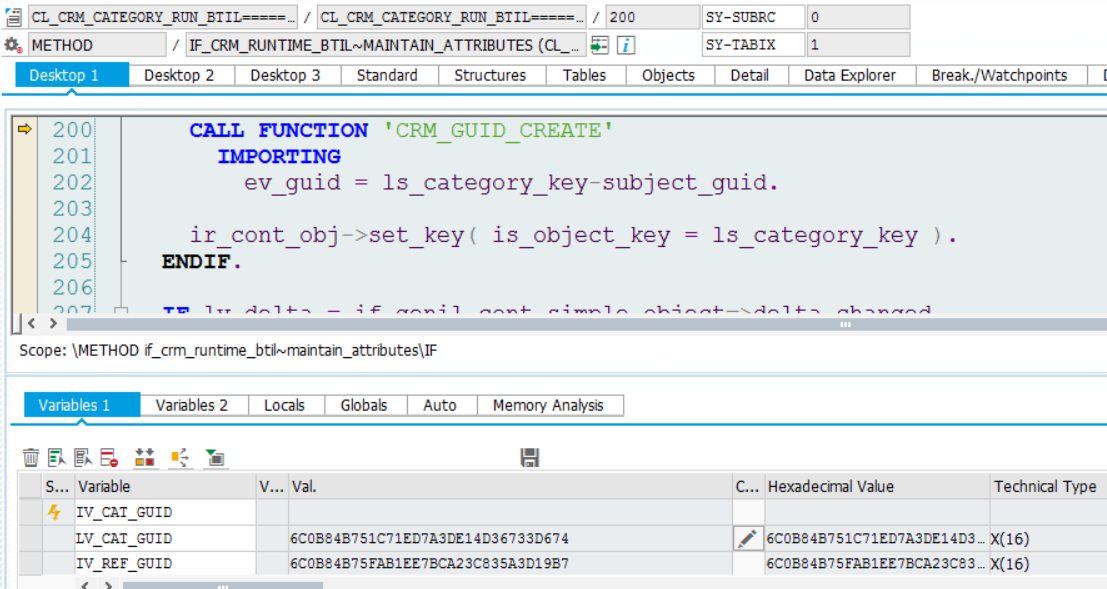
Task: Click line number 203 in the gutter
Action: tap(72, 209)
